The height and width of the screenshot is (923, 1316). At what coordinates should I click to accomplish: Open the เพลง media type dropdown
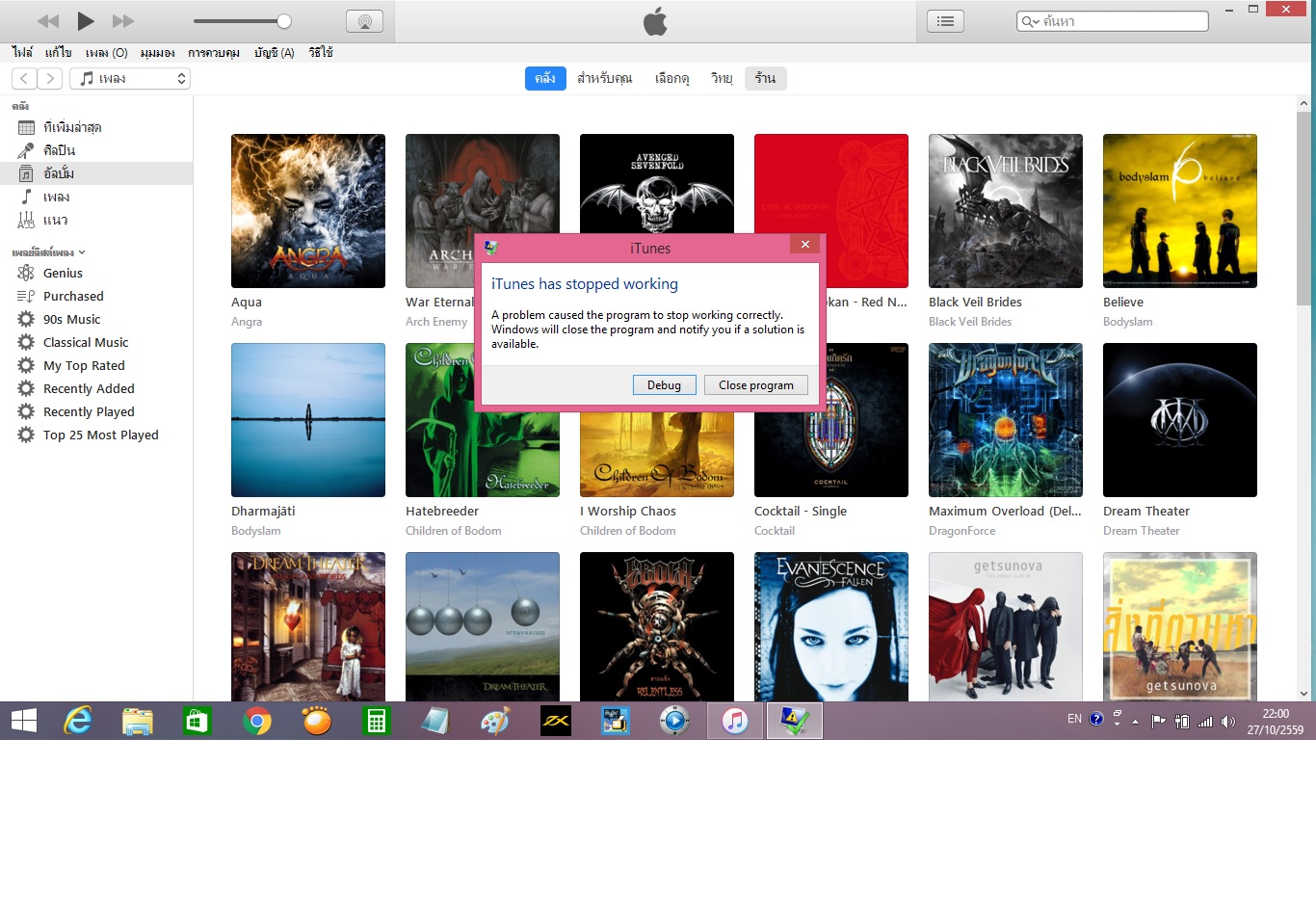click(x=130, y=78)
